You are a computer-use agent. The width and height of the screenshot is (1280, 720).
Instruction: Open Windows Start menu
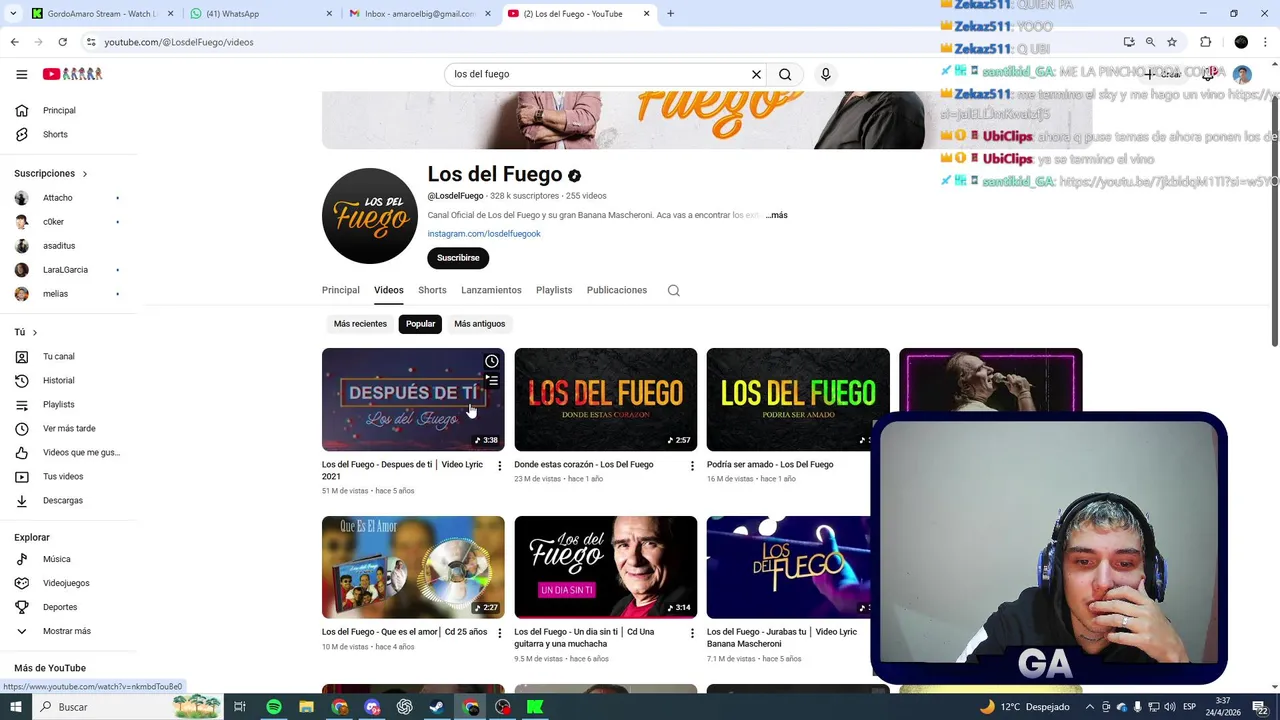(15, 707)
